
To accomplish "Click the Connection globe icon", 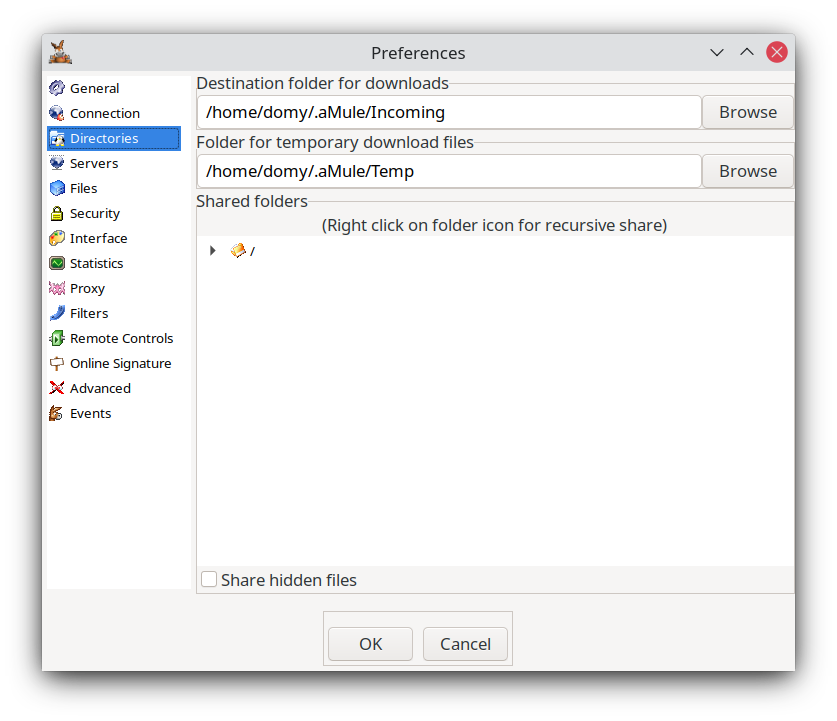I will click(x=57, y=113).
